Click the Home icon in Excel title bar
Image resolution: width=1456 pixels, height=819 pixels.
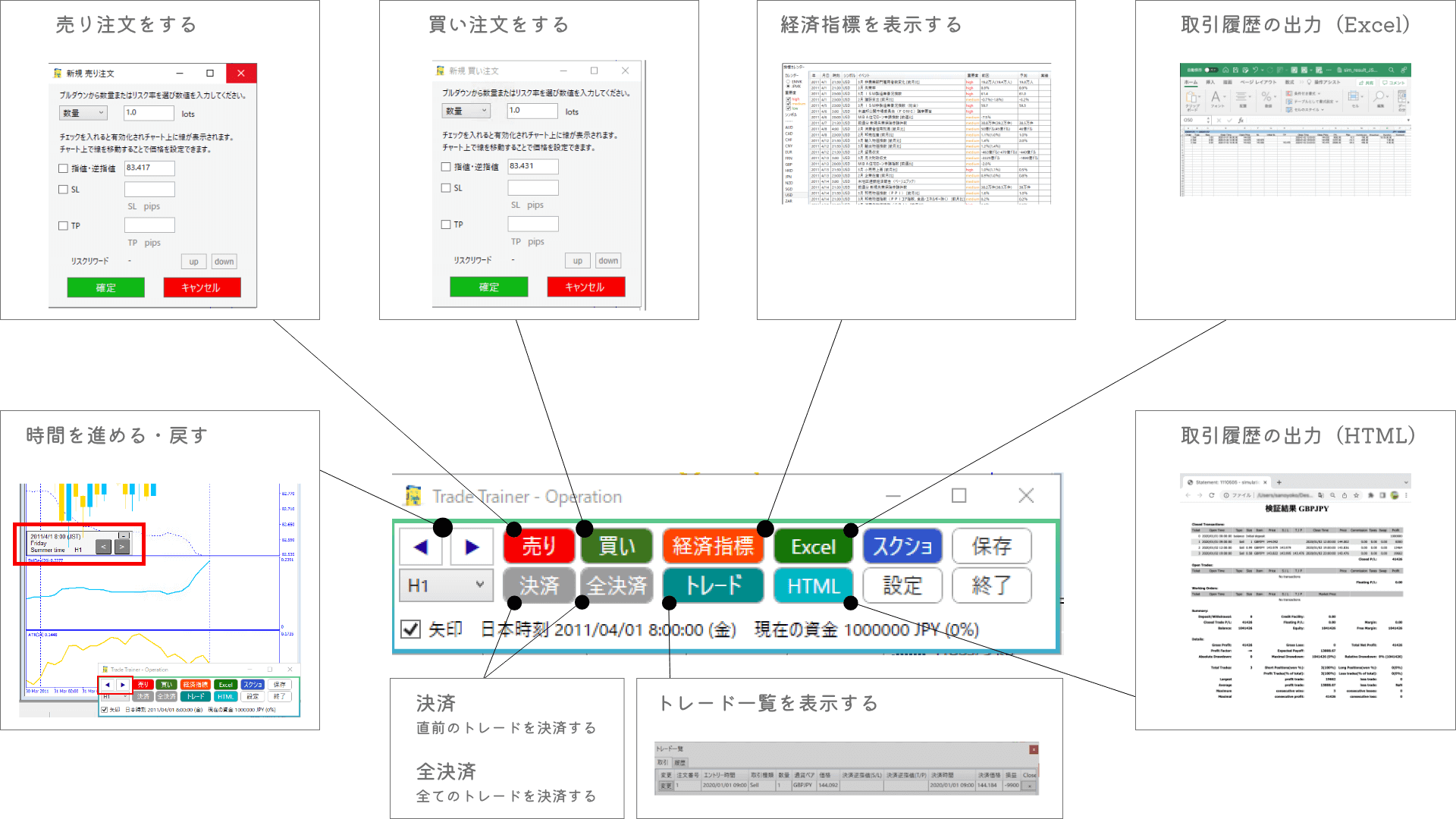coord(1226,70)
